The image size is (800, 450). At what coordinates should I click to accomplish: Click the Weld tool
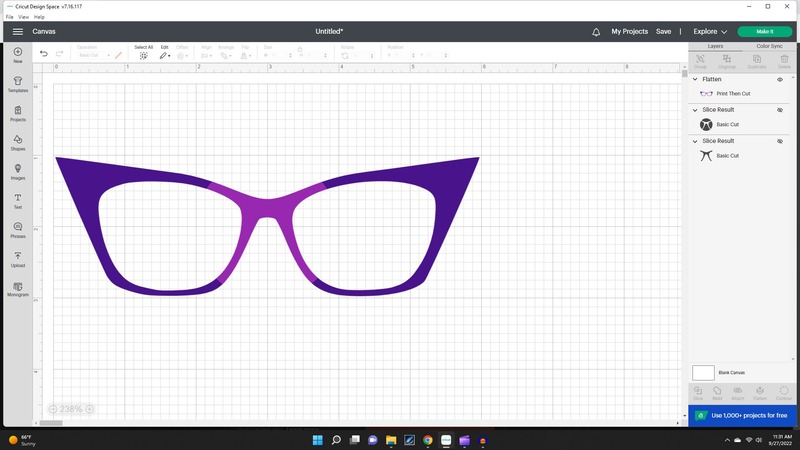717,393
